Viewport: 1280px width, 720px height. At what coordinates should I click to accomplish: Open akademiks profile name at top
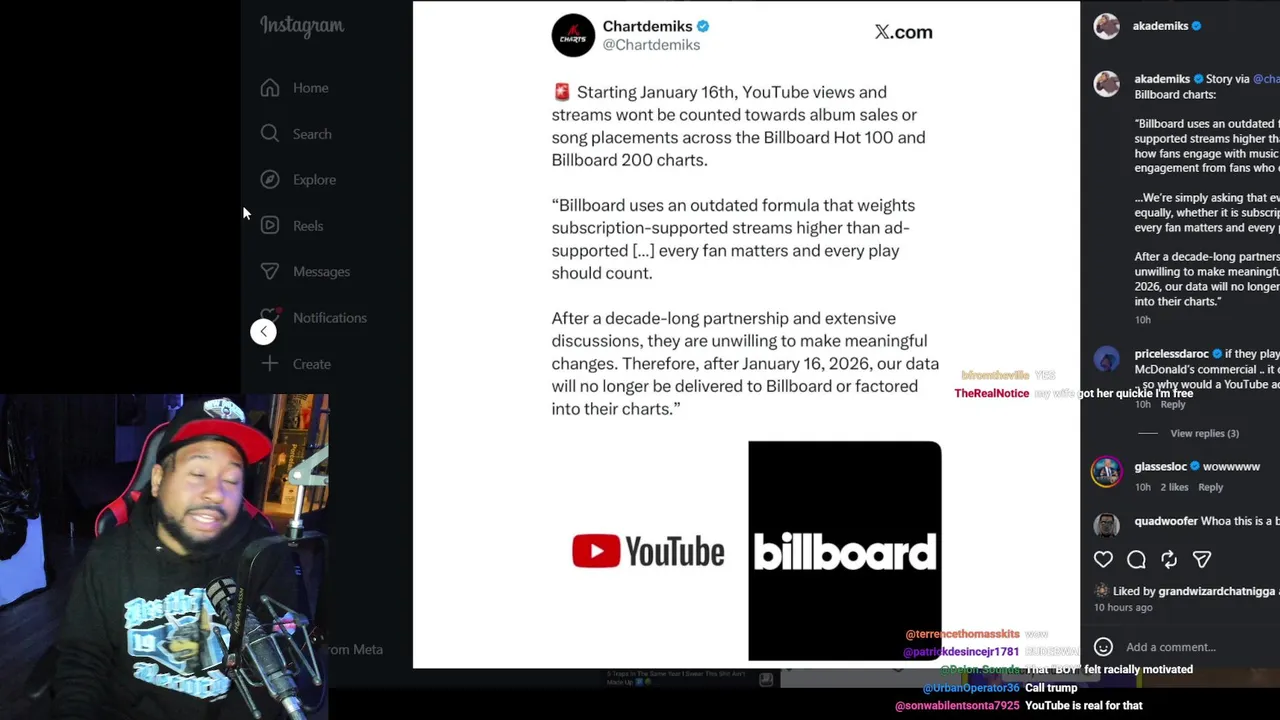1160,26
